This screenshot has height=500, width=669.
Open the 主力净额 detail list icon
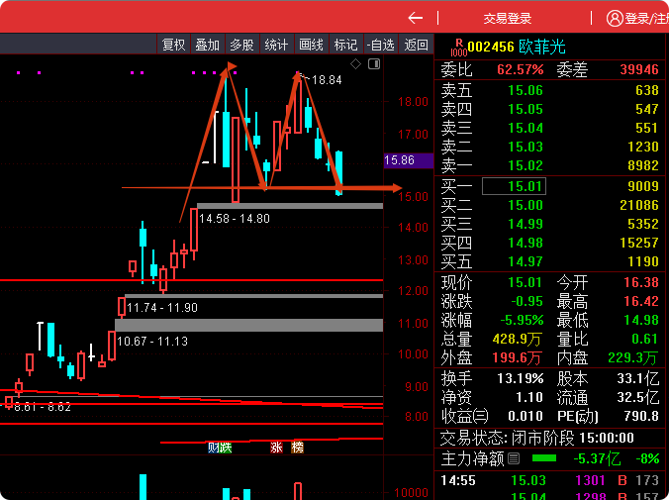click(x=514, y=459)
